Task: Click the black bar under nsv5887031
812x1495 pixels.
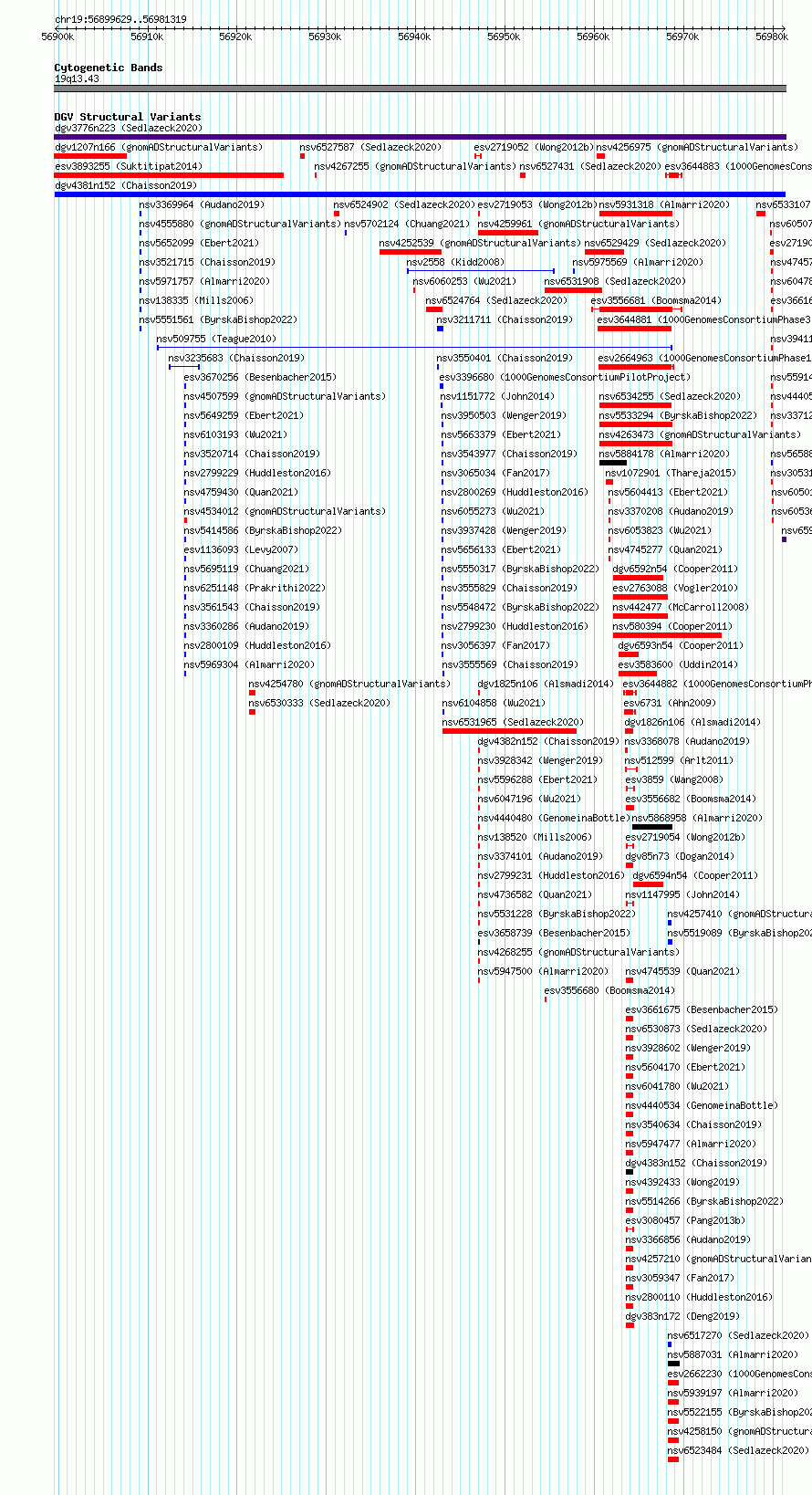Action: (673, 1364)
